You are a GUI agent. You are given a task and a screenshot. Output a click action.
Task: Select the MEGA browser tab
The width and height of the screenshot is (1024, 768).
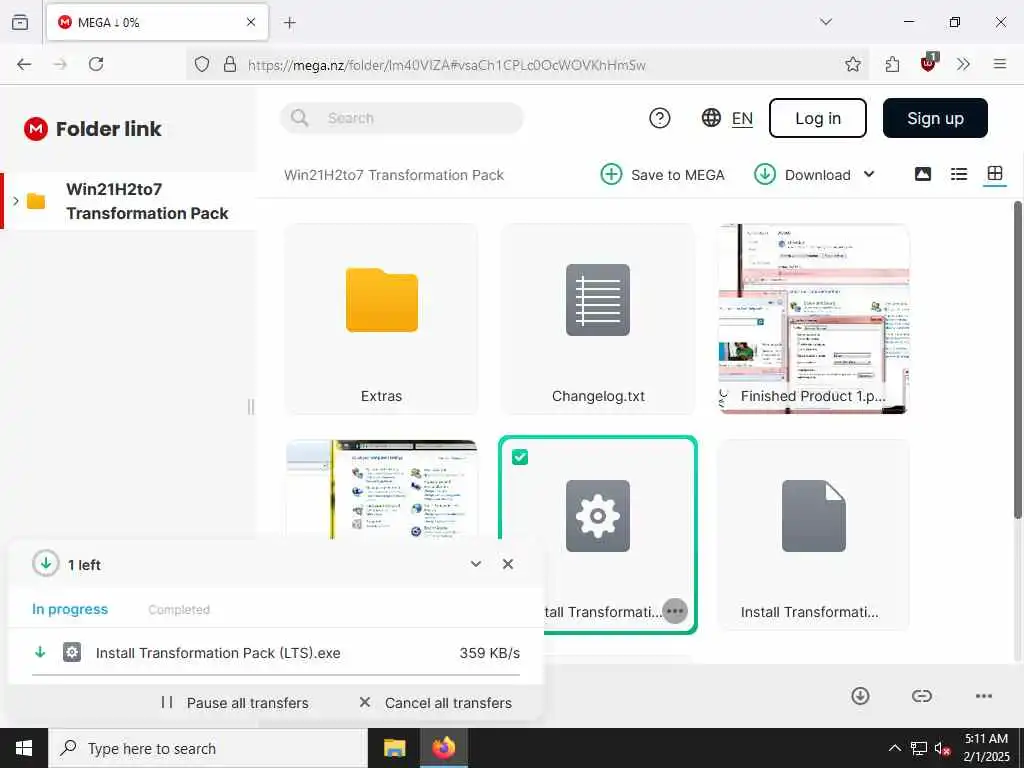[157, 22]
